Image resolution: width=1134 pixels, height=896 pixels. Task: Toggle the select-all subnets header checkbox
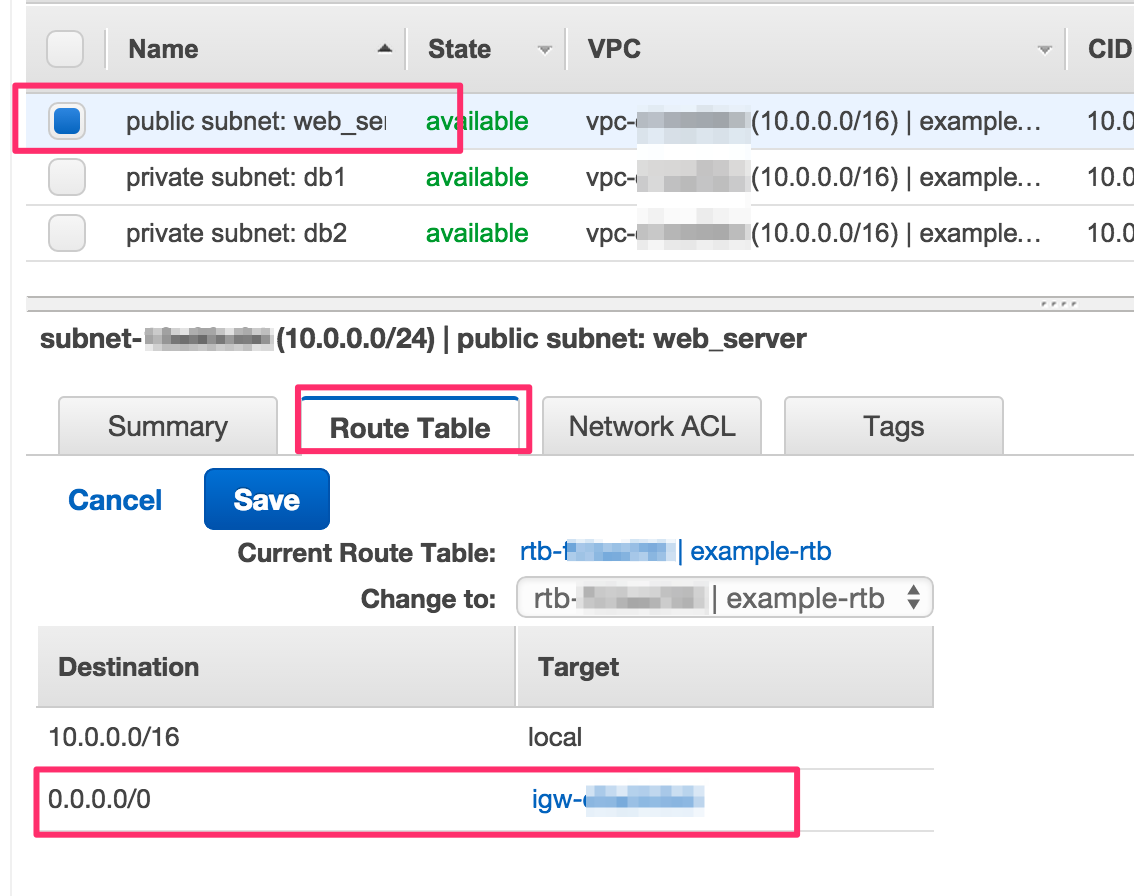click(66, 49)
